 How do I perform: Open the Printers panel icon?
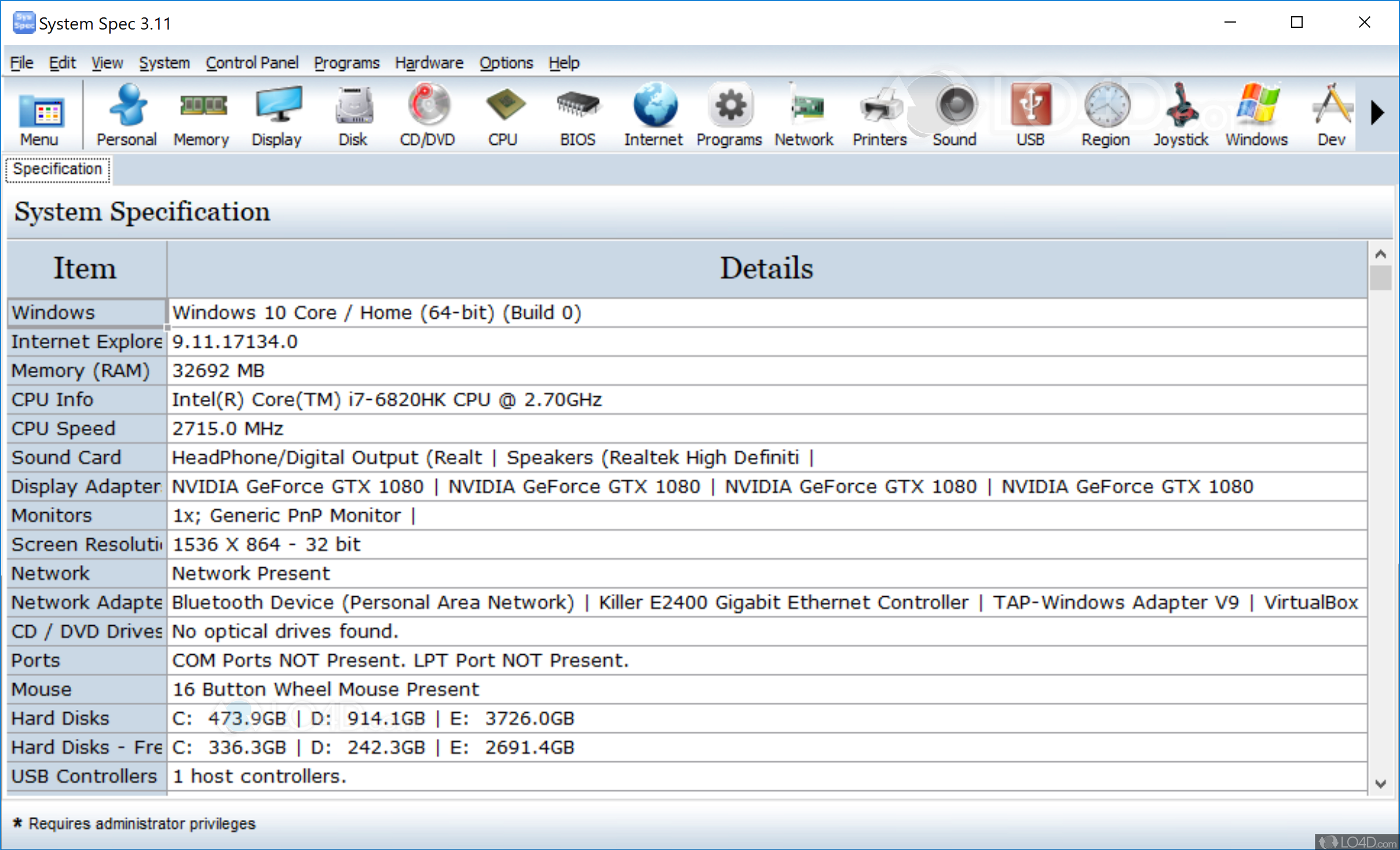(x=878, y=113)
